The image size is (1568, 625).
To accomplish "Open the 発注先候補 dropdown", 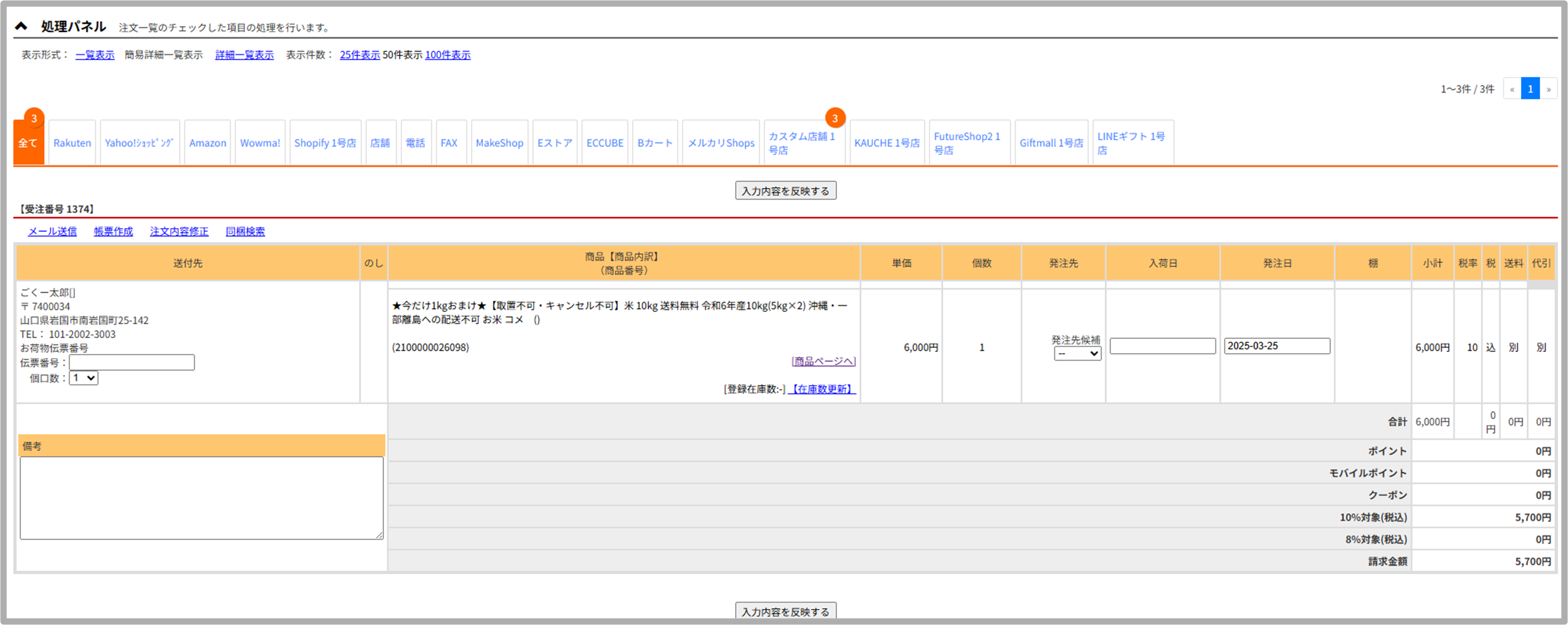I will pos(1077,354).
